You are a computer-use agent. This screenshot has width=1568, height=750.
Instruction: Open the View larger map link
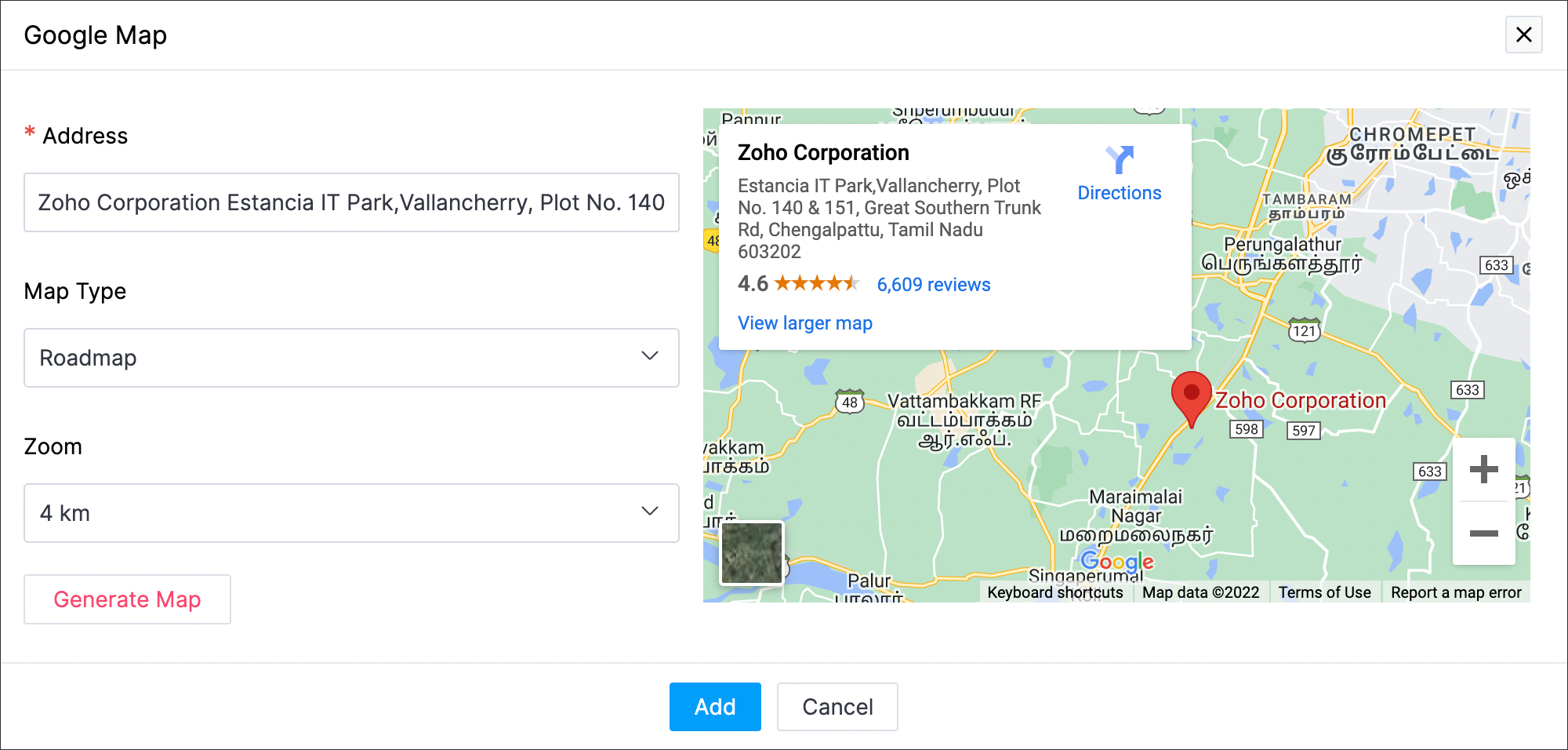tap(804, 323)
